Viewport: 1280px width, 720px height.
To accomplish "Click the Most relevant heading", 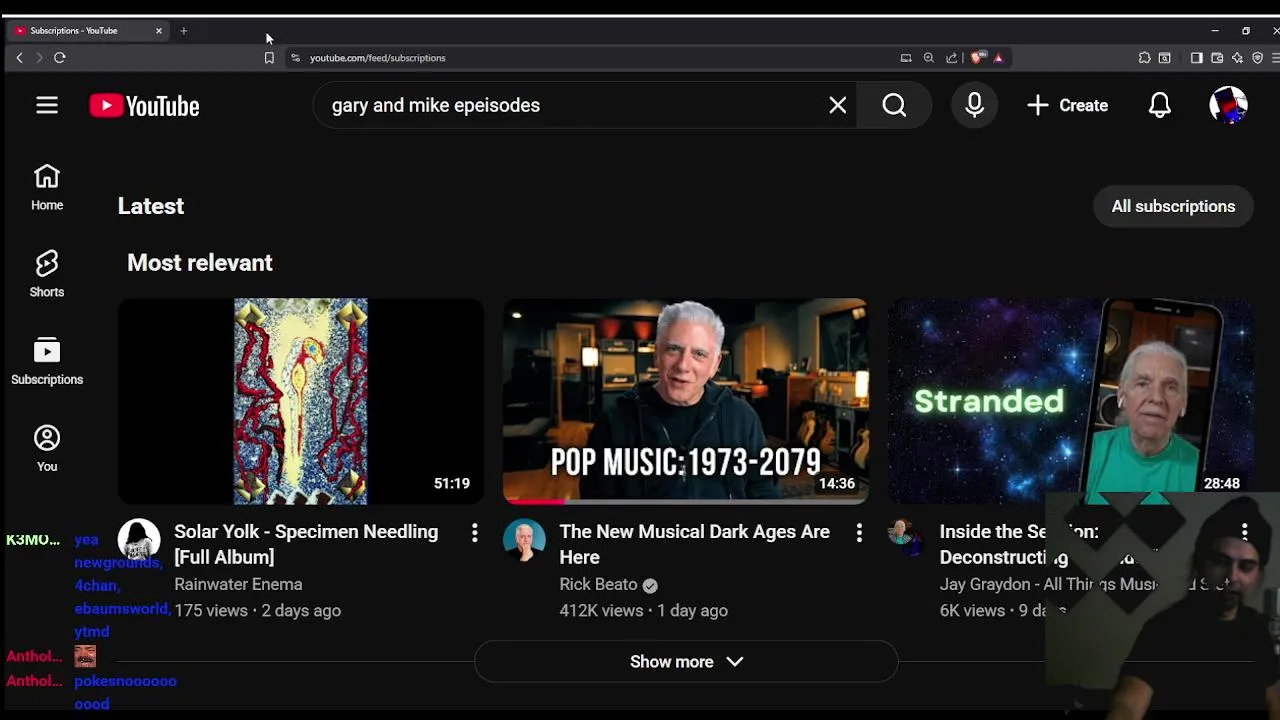I will tap(200, 263).
